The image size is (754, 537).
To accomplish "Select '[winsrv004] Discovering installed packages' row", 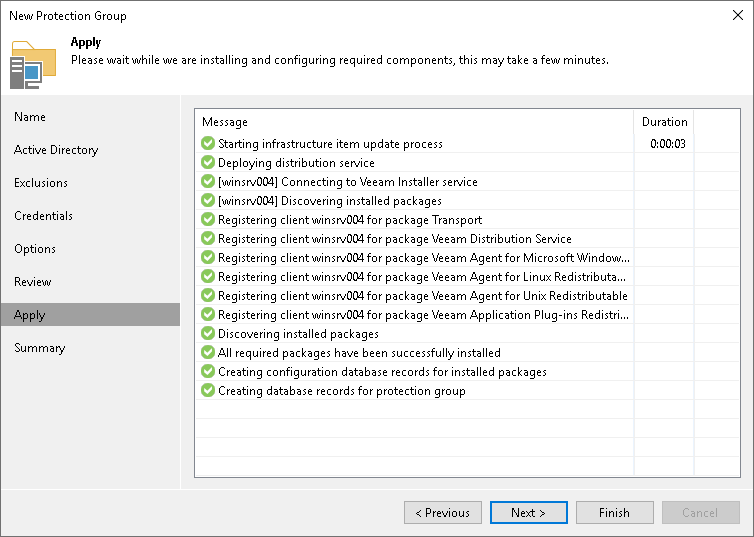I will coord(330,200).
